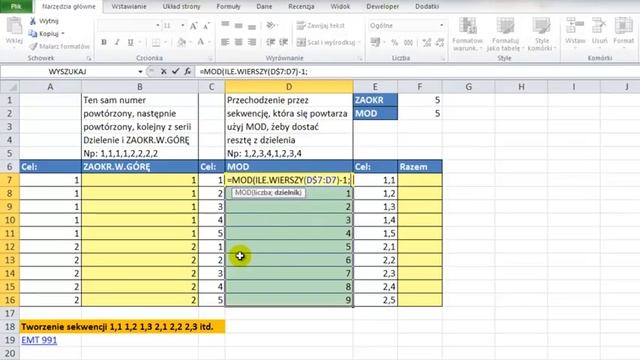The image size is (640, 360).
Task: Select row 12 header
Action: click(10, 247)
